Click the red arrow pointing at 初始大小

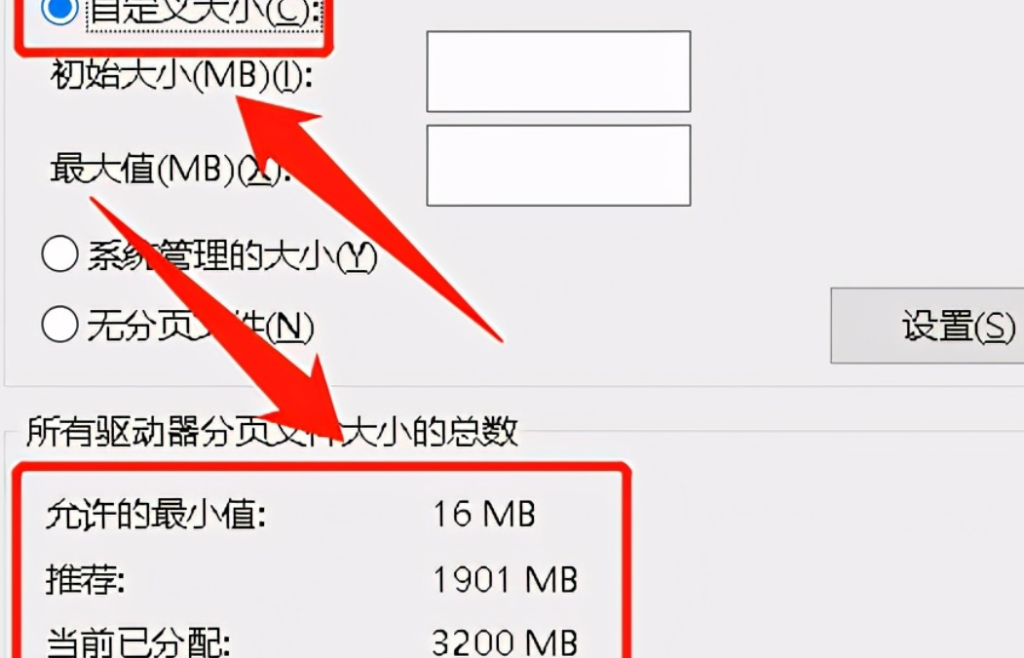(x=369, y=219)
